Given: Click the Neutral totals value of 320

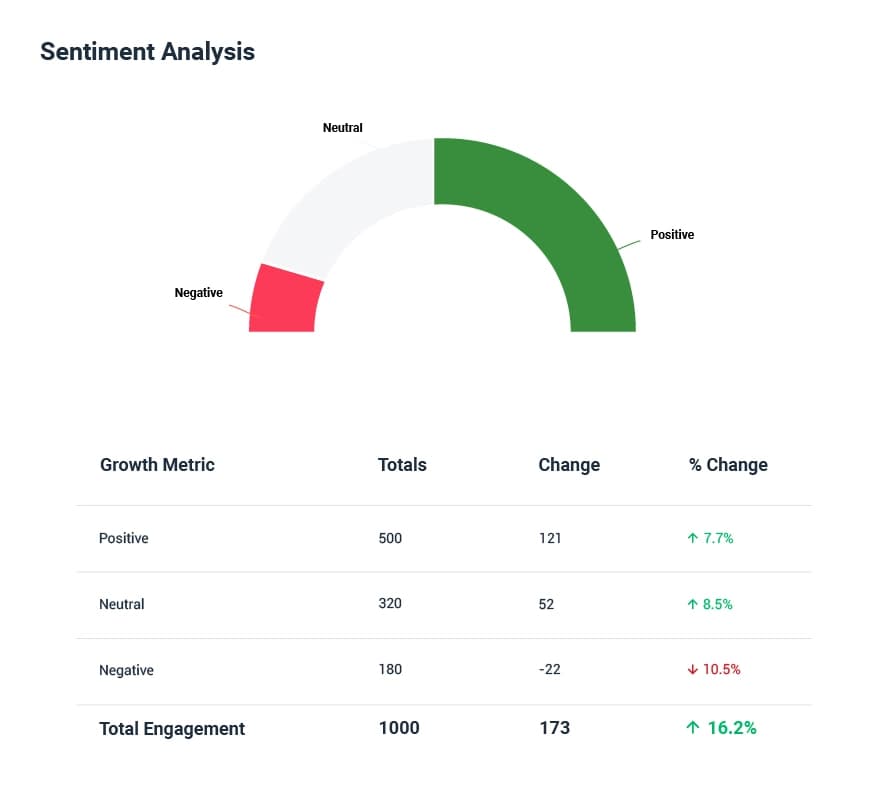Looking at the screenshot, I should [x=389, y=604].
